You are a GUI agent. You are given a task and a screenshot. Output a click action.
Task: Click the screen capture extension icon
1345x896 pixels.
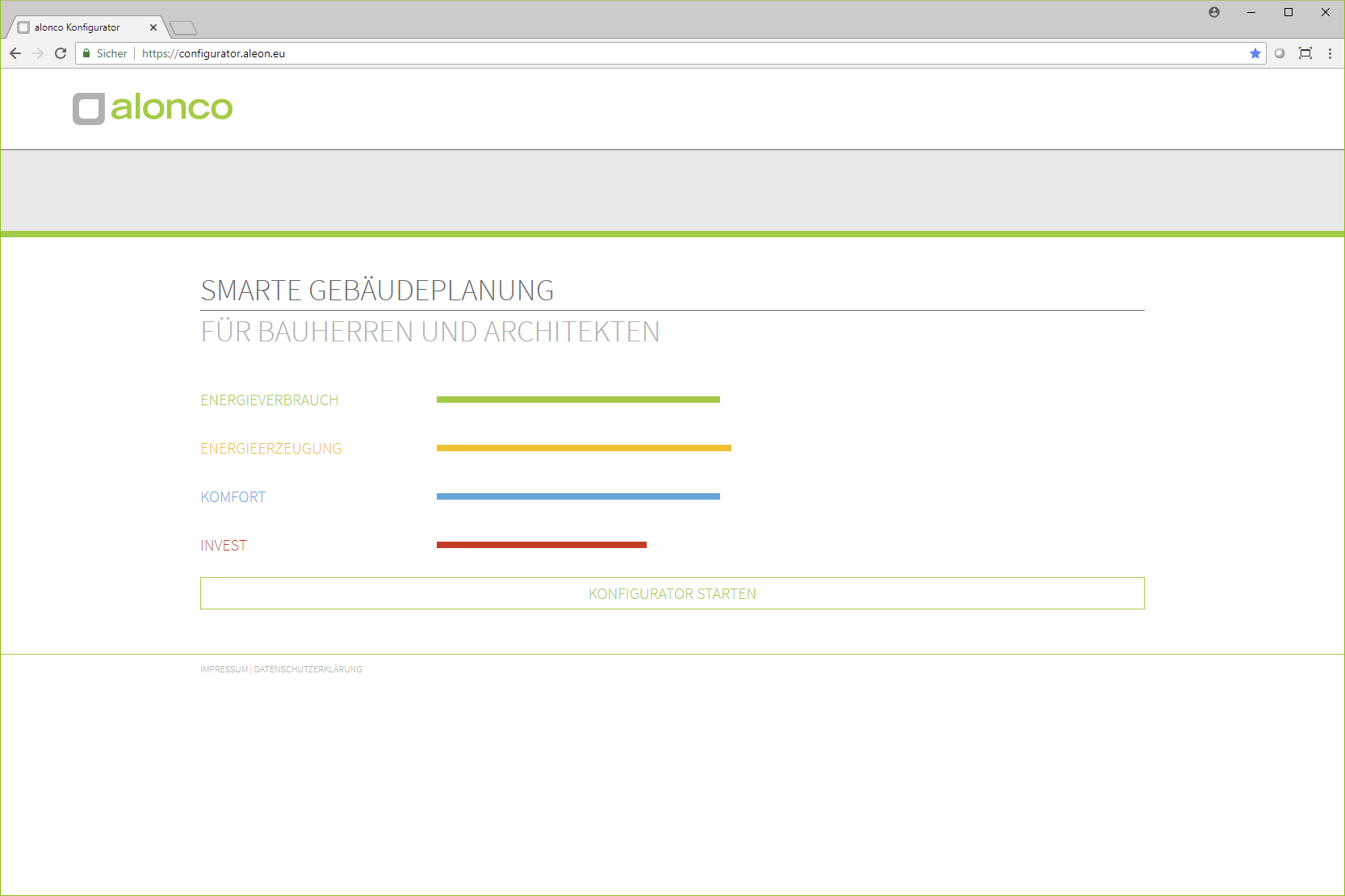(x=1305, y=53)
